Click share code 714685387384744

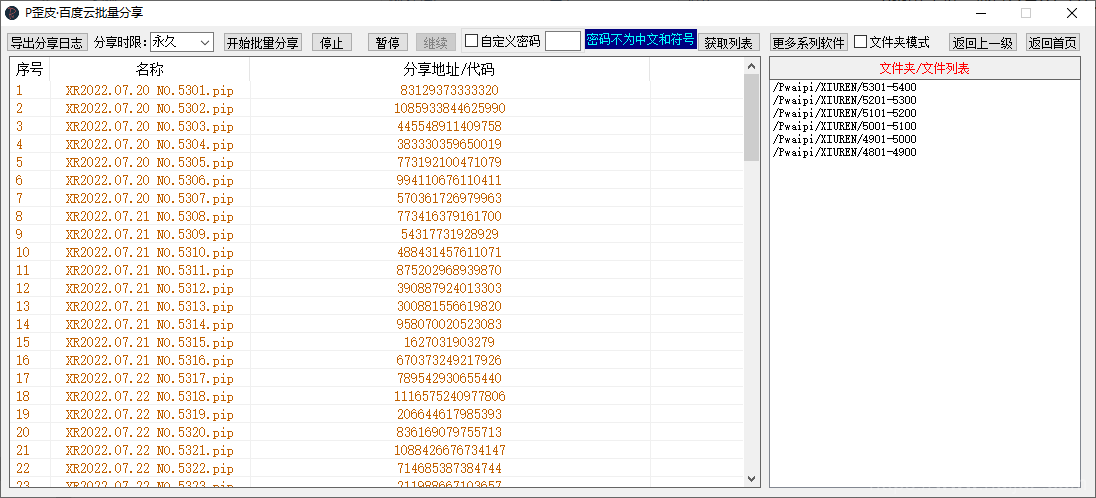(x=449, y=469)
